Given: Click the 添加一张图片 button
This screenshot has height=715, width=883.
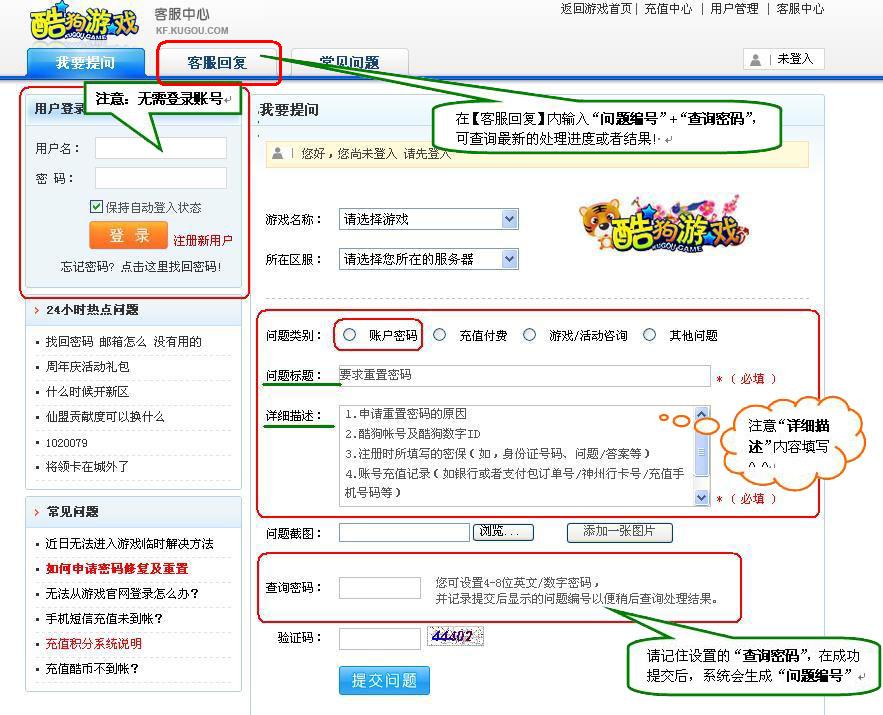Looking at the screenshot, I should tap(619, 532).
